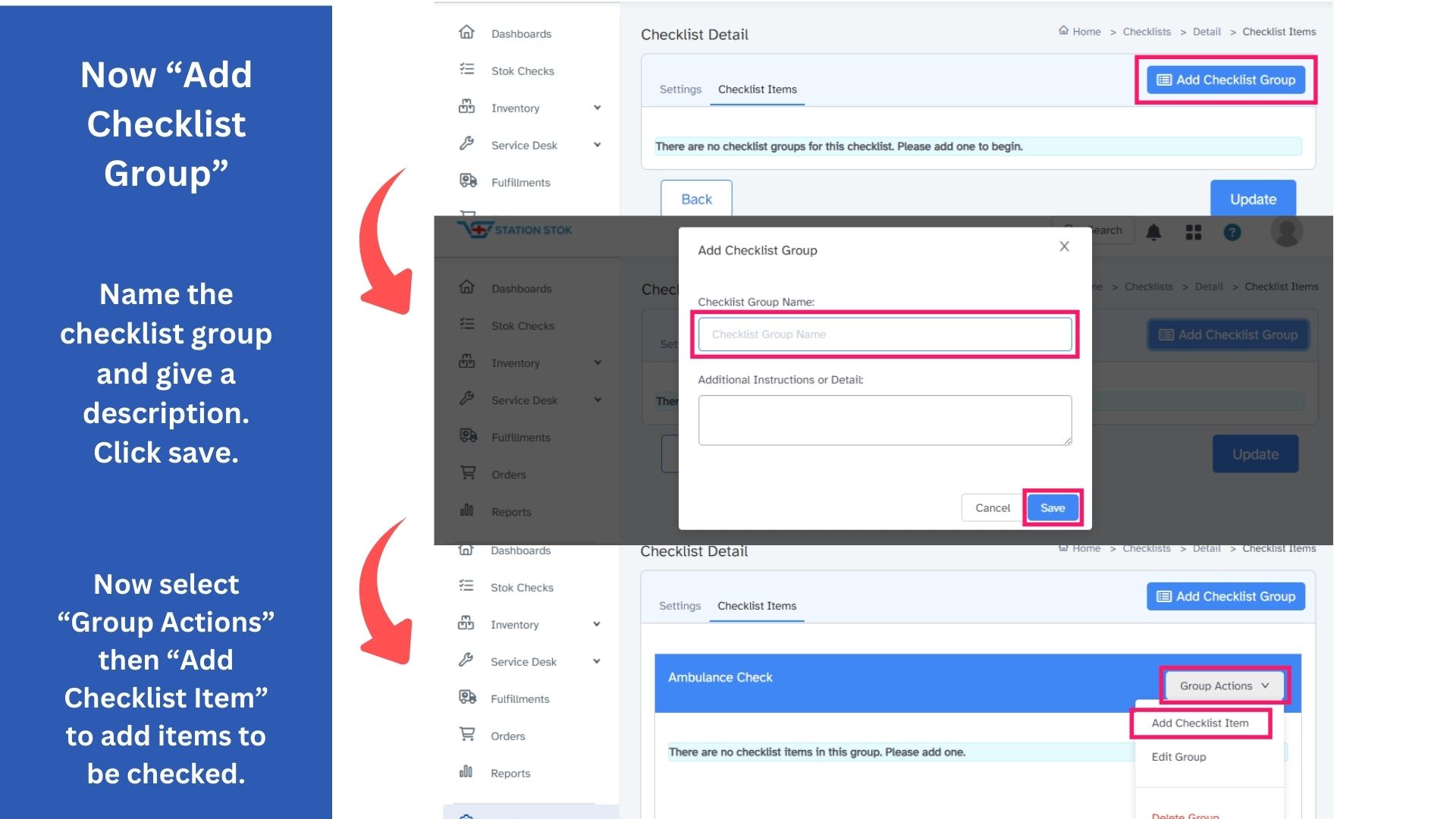Click the notification bell icon
The width and height of the screenshot is (1456, 819).
[1153, 232]
